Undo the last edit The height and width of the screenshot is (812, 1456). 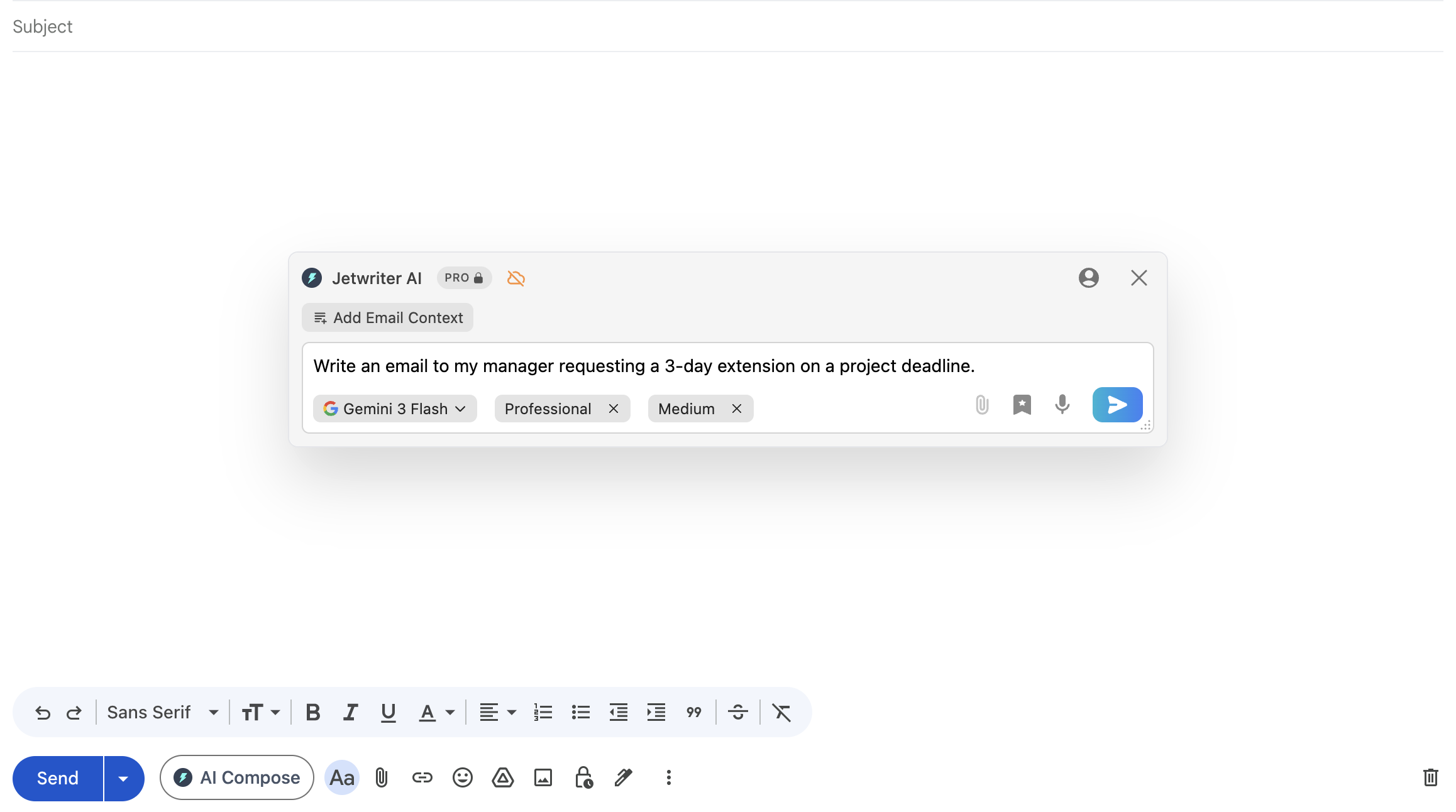click(x=43, y=713)
